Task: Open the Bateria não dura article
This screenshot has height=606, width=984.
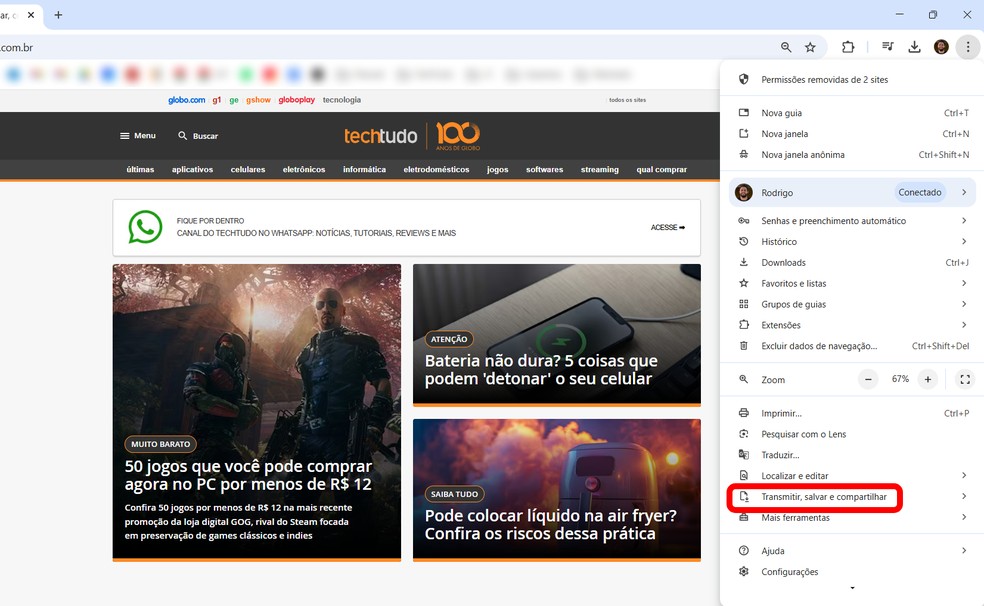Action: pyautogui.click(x=557, y=334)
